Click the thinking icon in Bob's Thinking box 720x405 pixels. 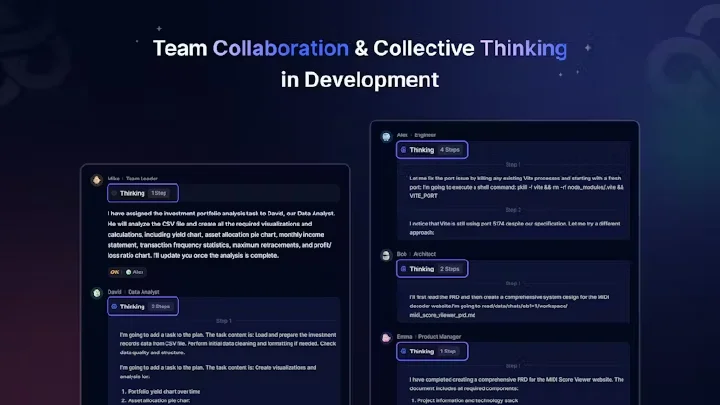pos(403,269)
